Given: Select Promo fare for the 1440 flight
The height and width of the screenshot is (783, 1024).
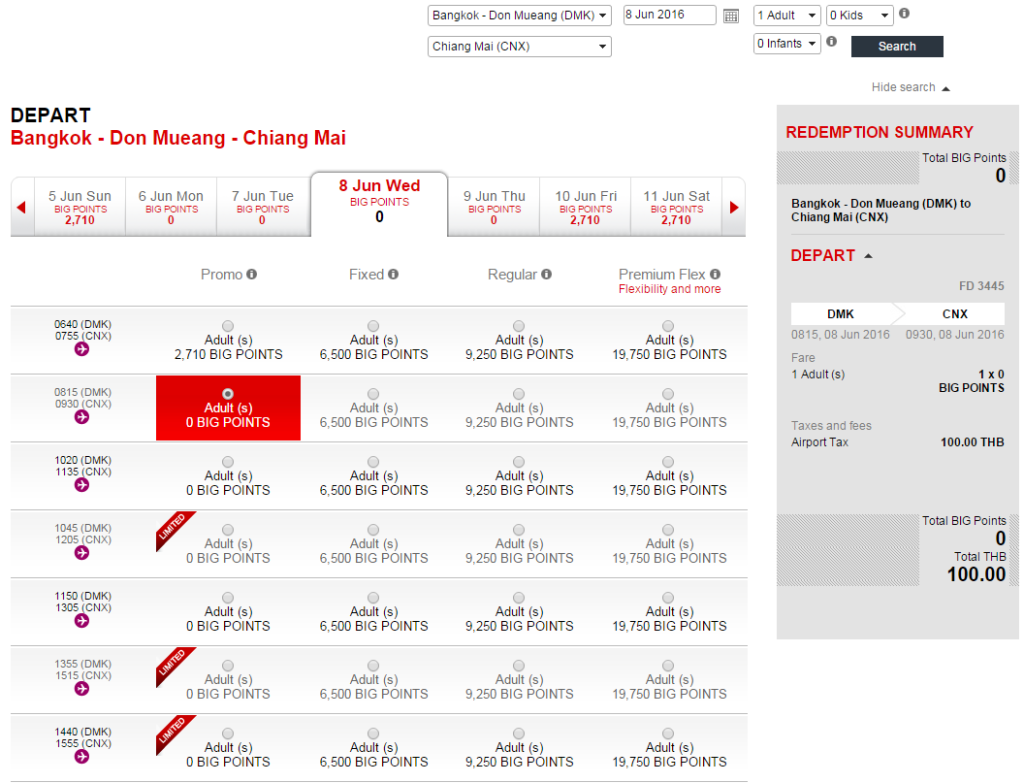Looking at the screenshot, I should [x=228, y=733].
